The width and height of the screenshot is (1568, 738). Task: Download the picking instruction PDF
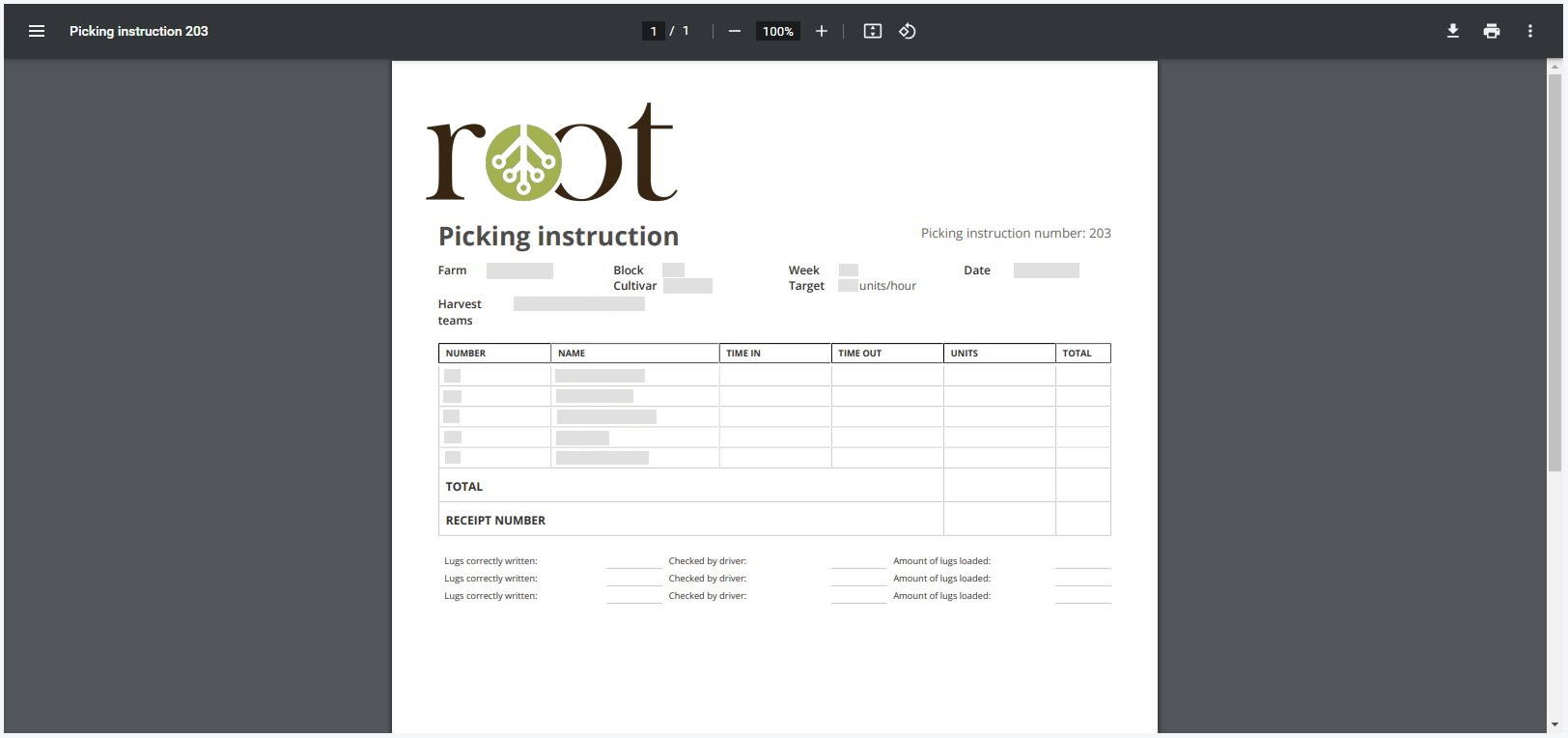(1453, 31)
